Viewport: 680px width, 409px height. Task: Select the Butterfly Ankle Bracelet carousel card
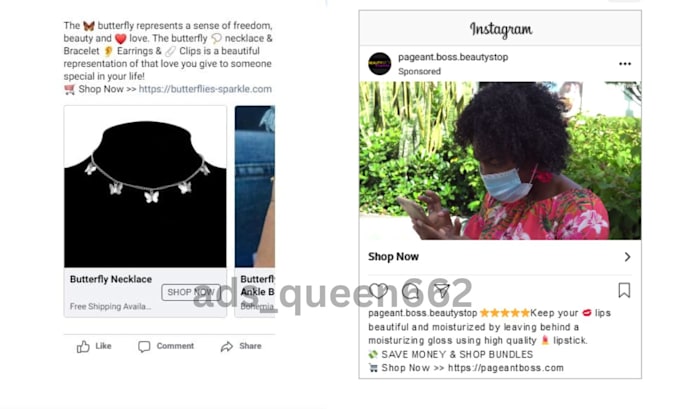click(x=255, y=211)
